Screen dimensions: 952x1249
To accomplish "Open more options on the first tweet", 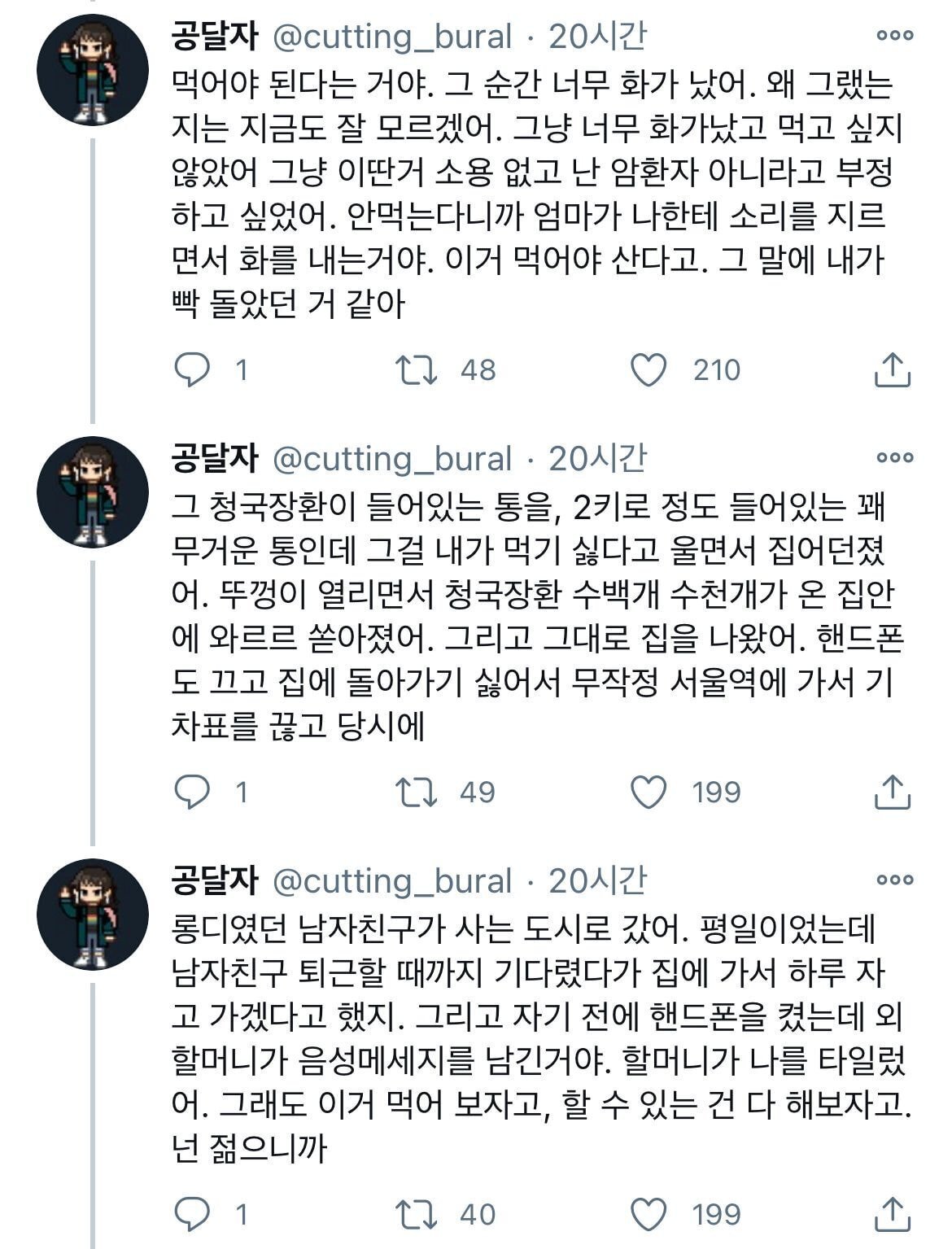I will tap(894, 36).
